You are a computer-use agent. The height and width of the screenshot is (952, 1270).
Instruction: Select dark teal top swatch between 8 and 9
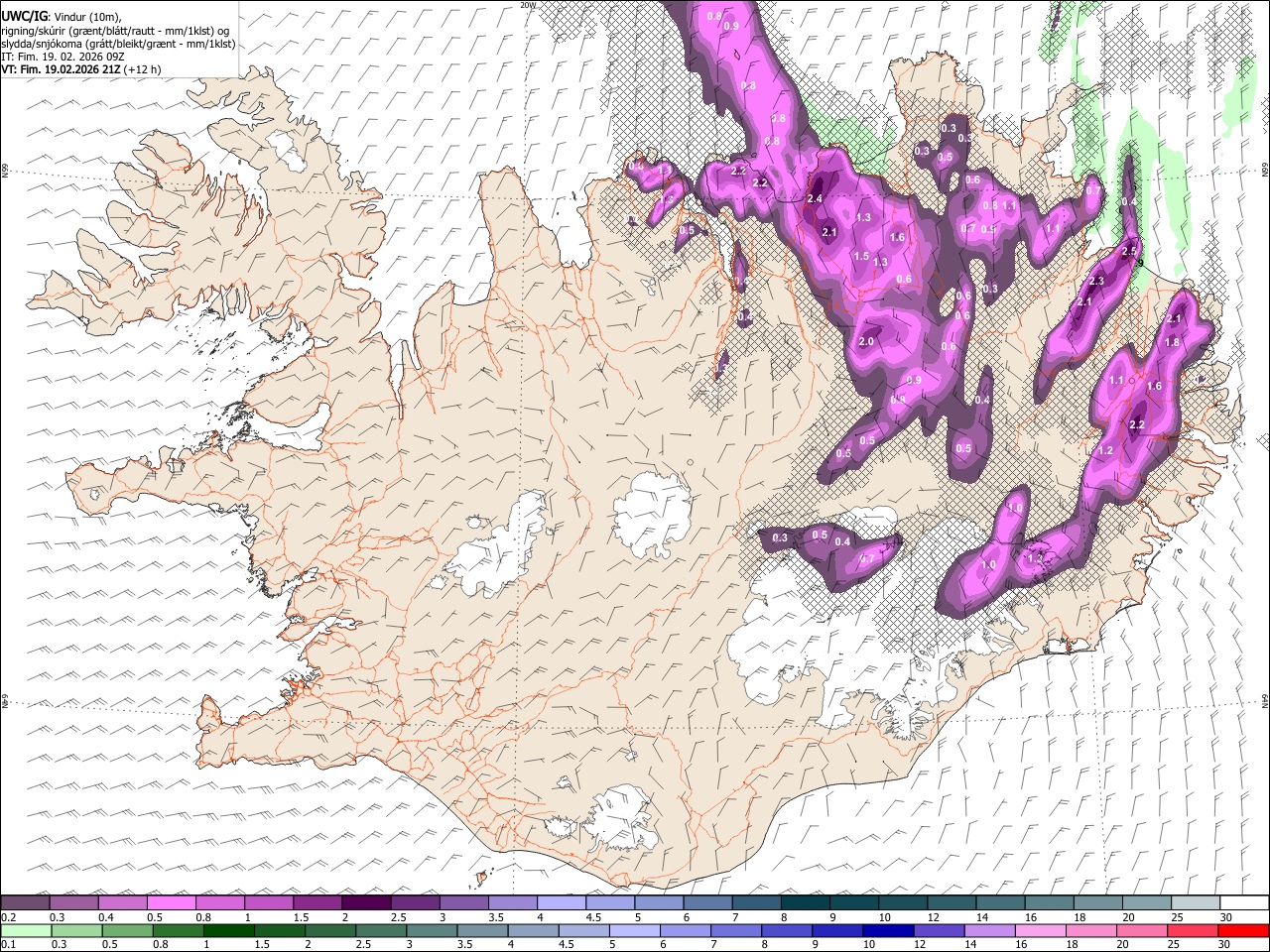click(804, 902)
